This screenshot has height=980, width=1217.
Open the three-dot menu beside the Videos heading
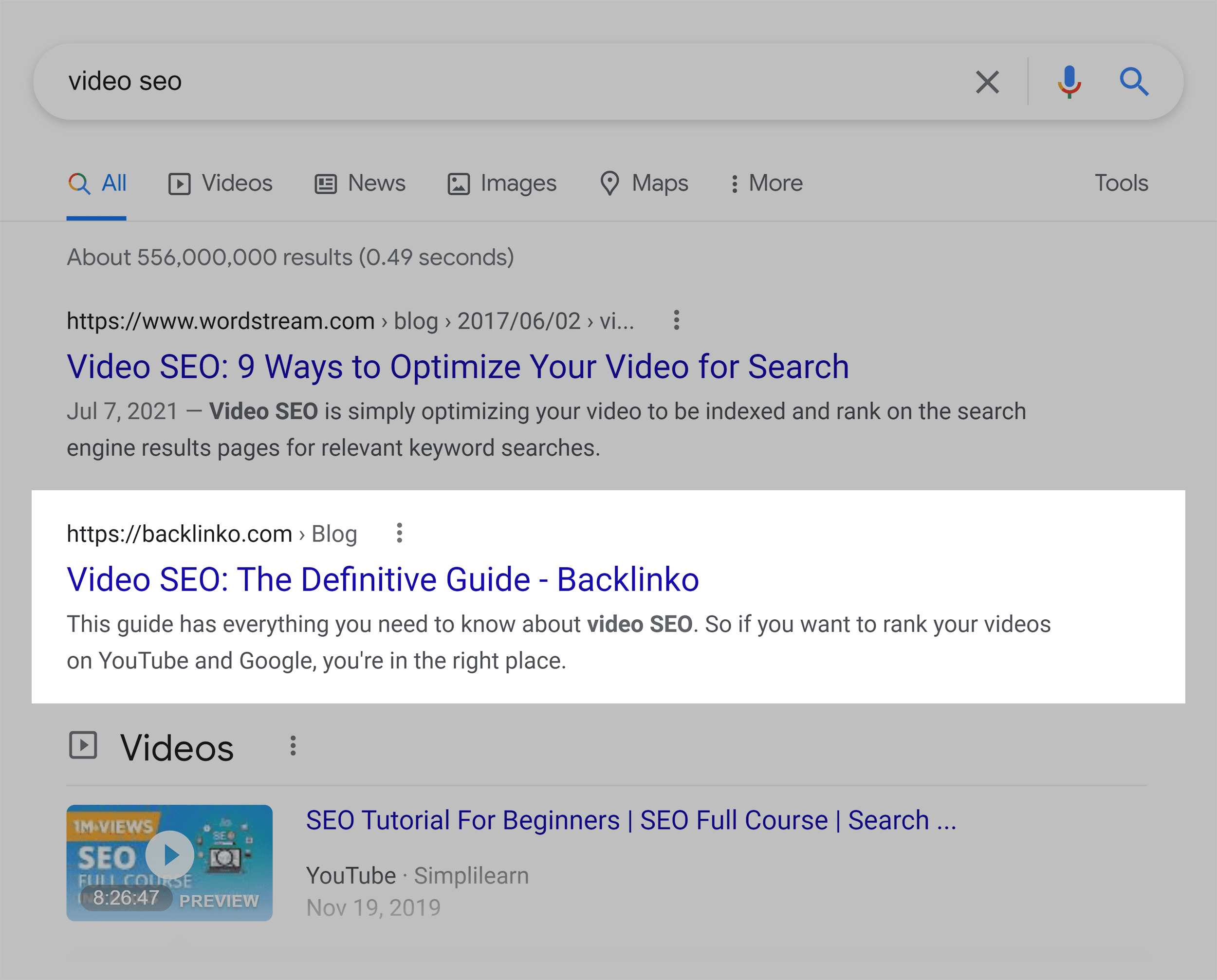[293, 746]
